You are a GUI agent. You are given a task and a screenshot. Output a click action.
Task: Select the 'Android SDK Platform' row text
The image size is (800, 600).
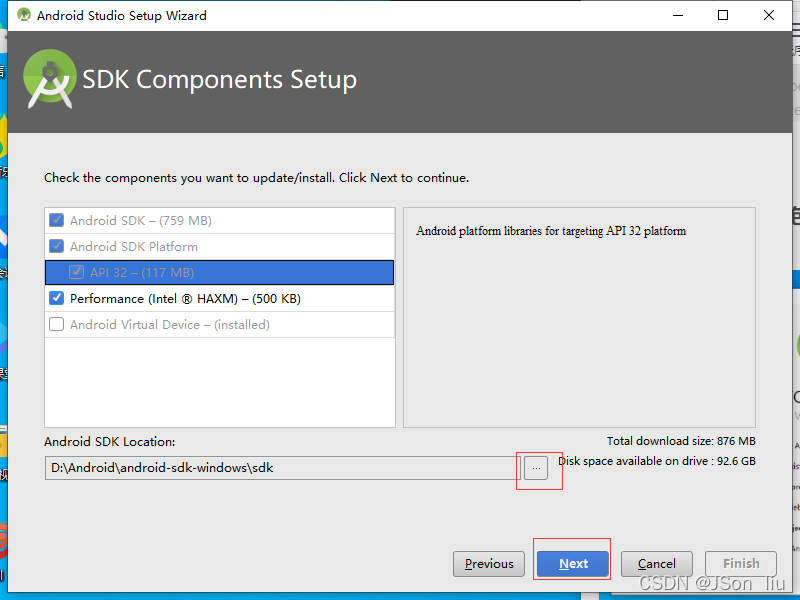click(134, 246)
